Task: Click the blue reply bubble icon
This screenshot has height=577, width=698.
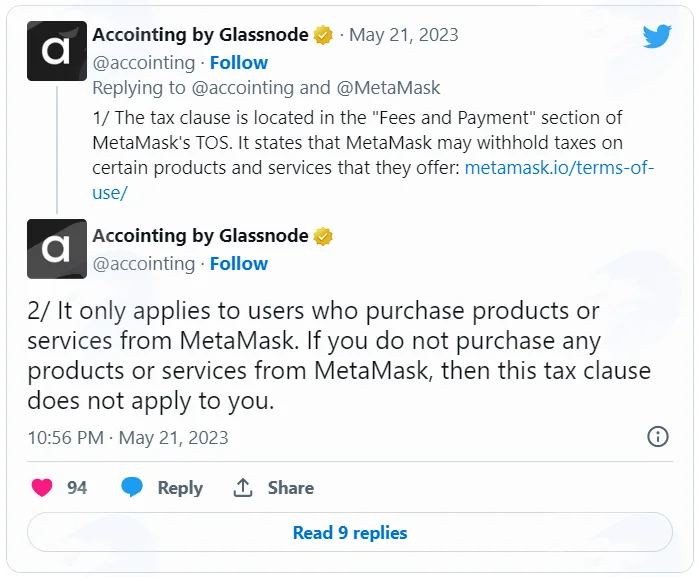Action: point(132,487)
